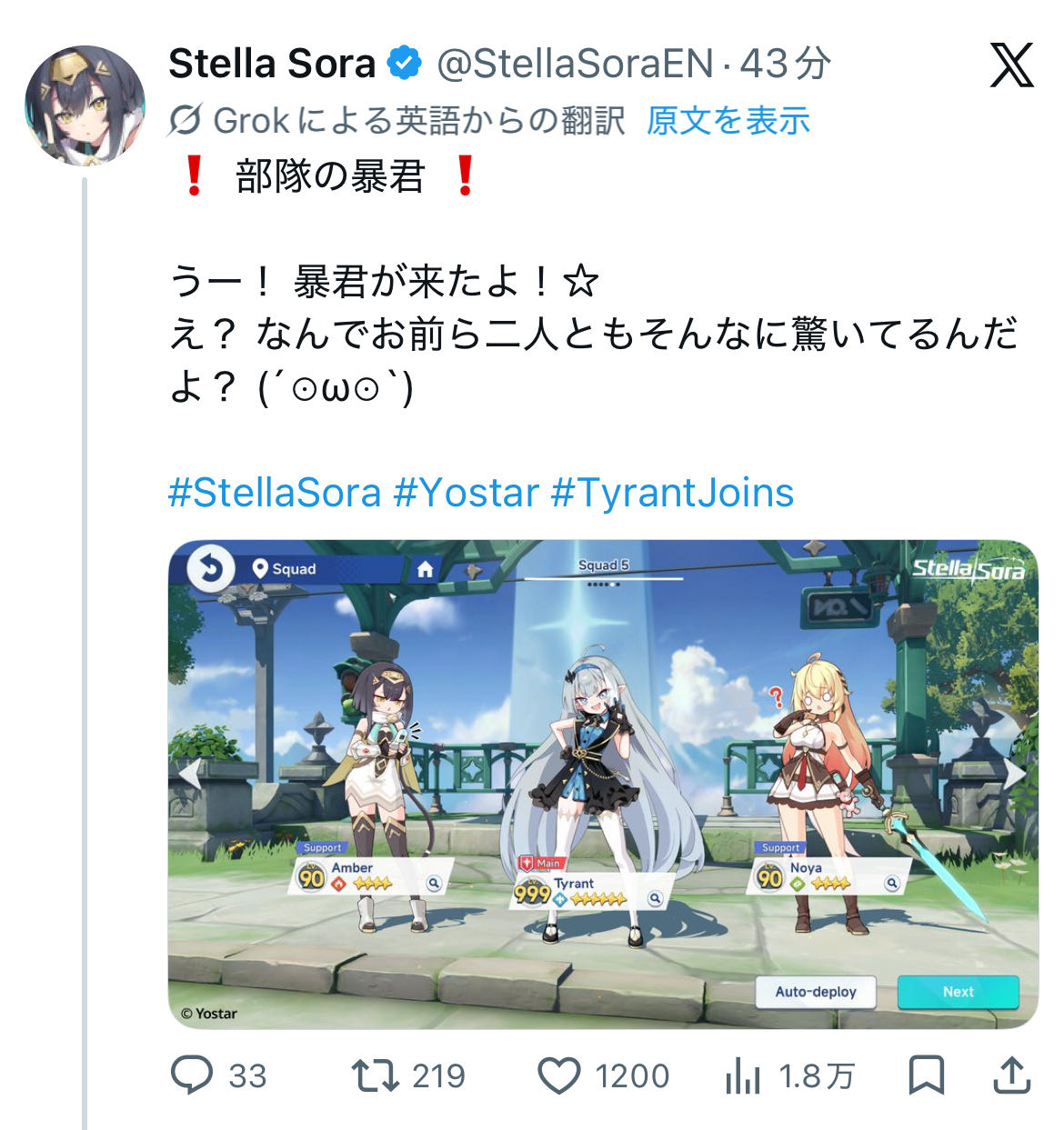
Task: Tap the repost arrows icon
Action: click(376, 1075)
